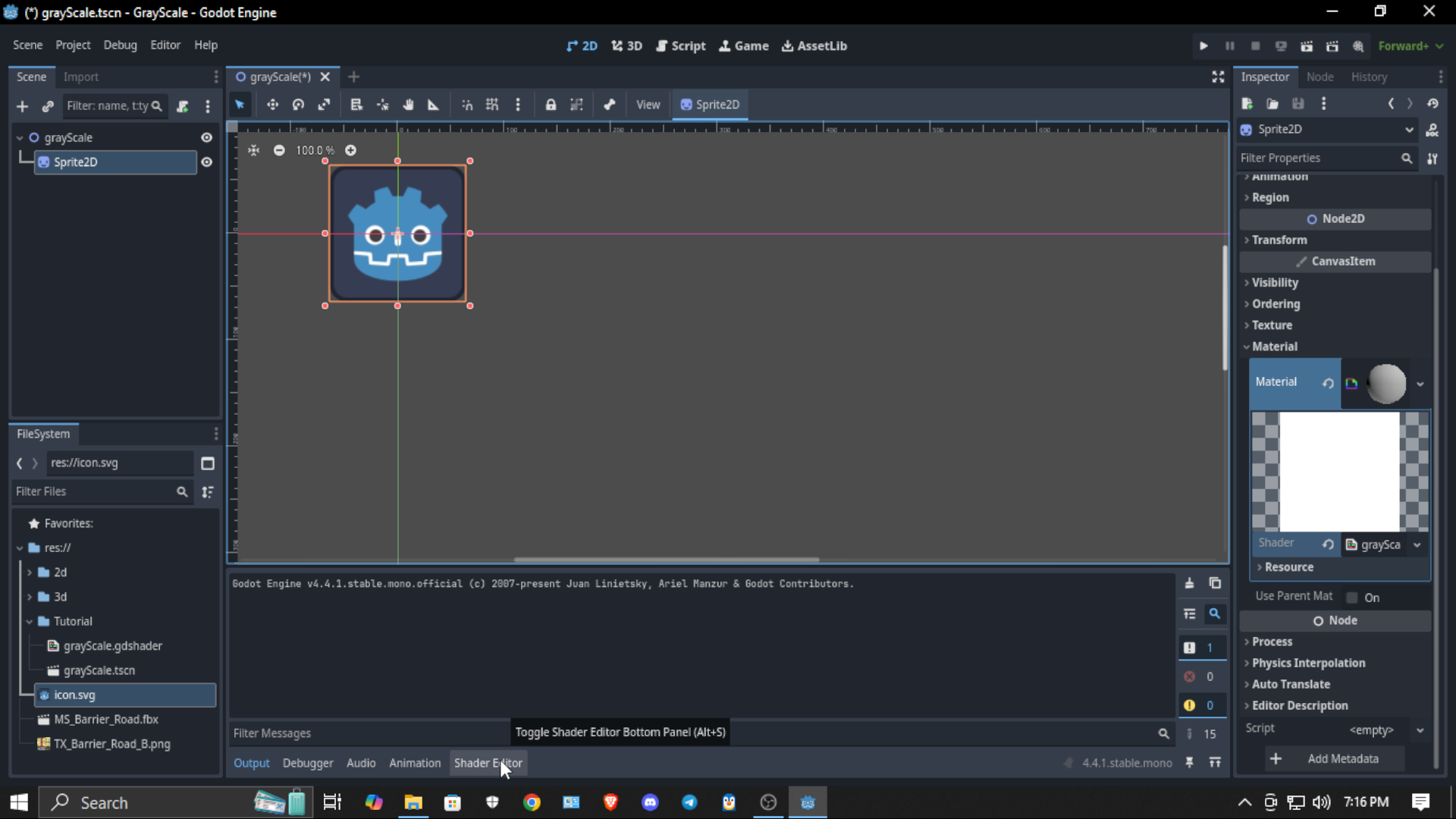Collapse the Tutorial folder in FileSystem
This screenshot has width=1456, height=819.
(30, 621)
